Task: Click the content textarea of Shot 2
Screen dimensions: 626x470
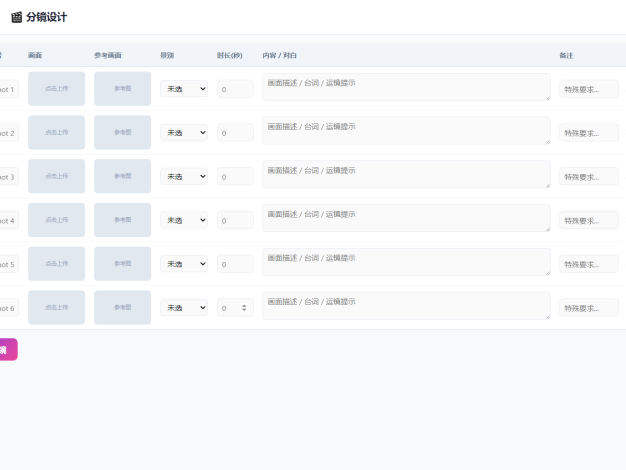Action: pos(406,131)
